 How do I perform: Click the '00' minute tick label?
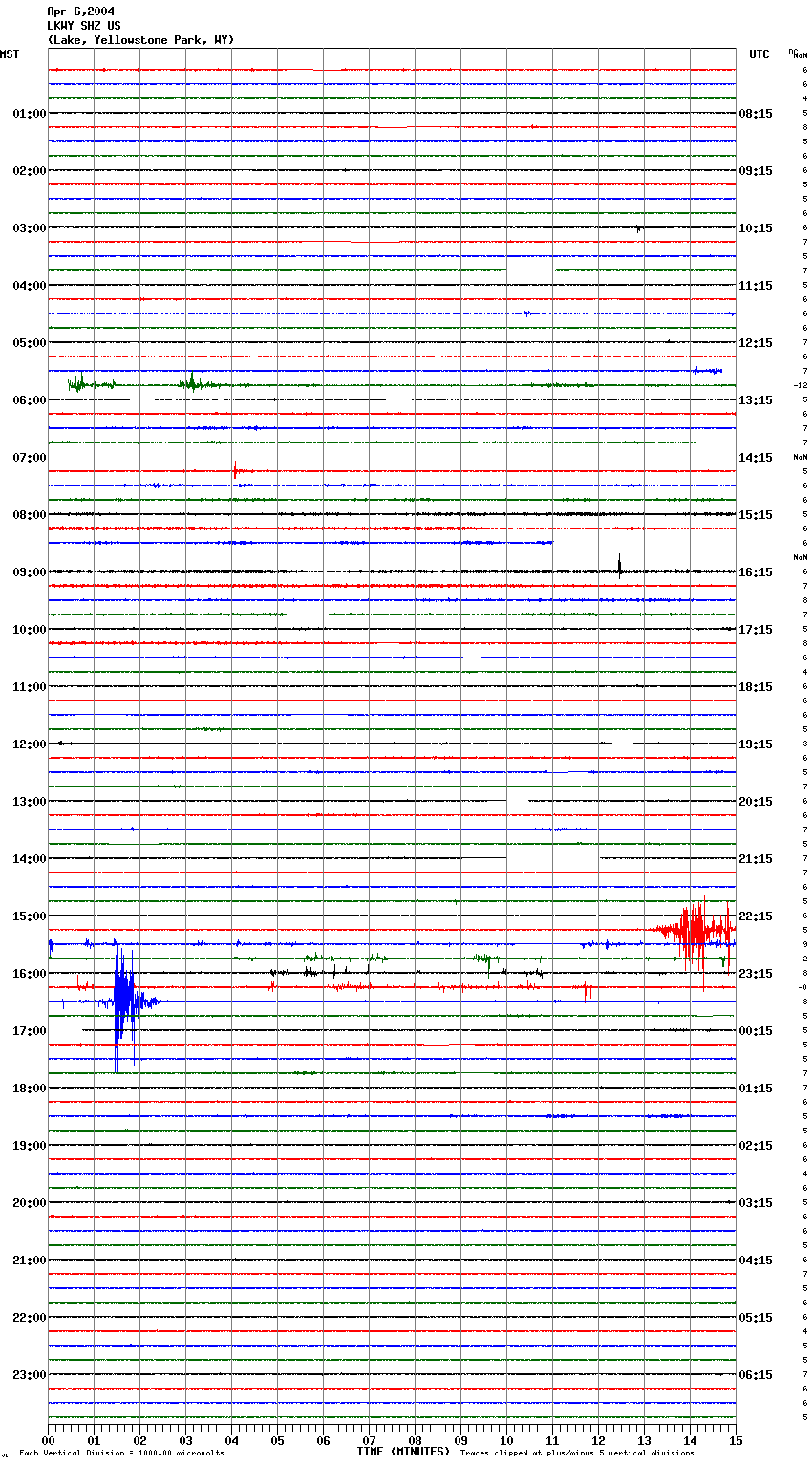pyautogui.click(x=49, y=1440)
